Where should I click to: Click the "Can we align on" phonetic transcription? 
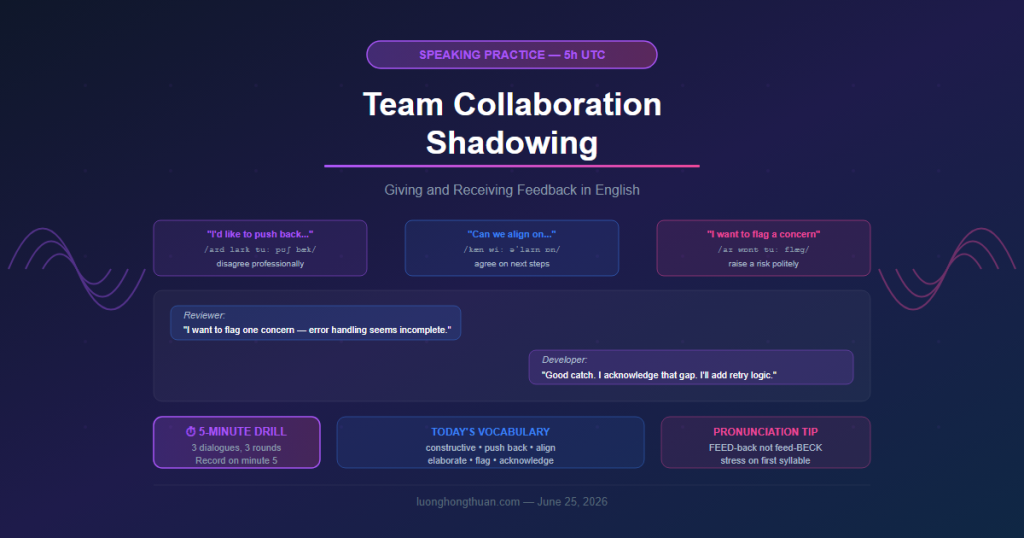511,249
